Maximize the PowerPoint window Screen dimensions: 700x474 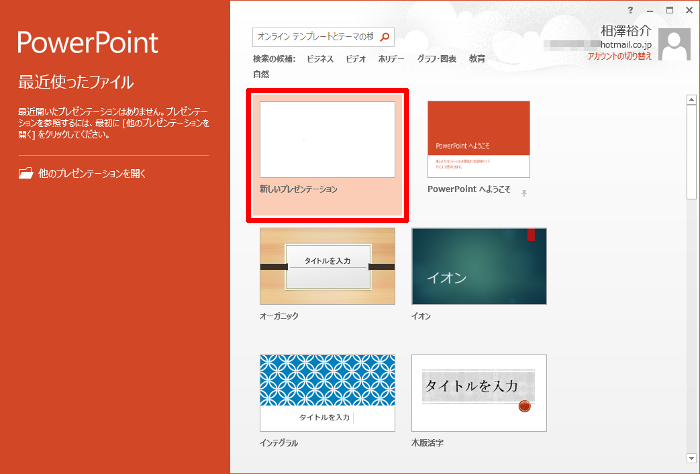[669, 10]
